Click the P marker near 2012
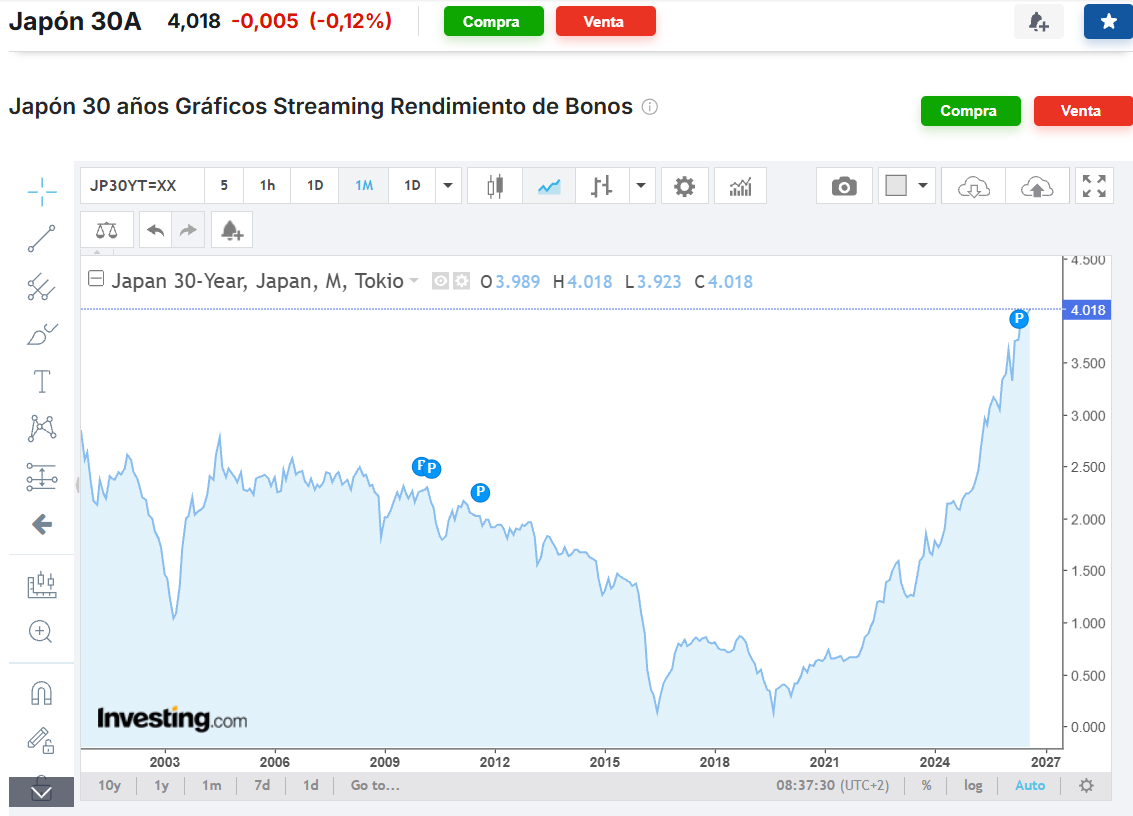The image size is (1133, 816). tap(481, 492)
